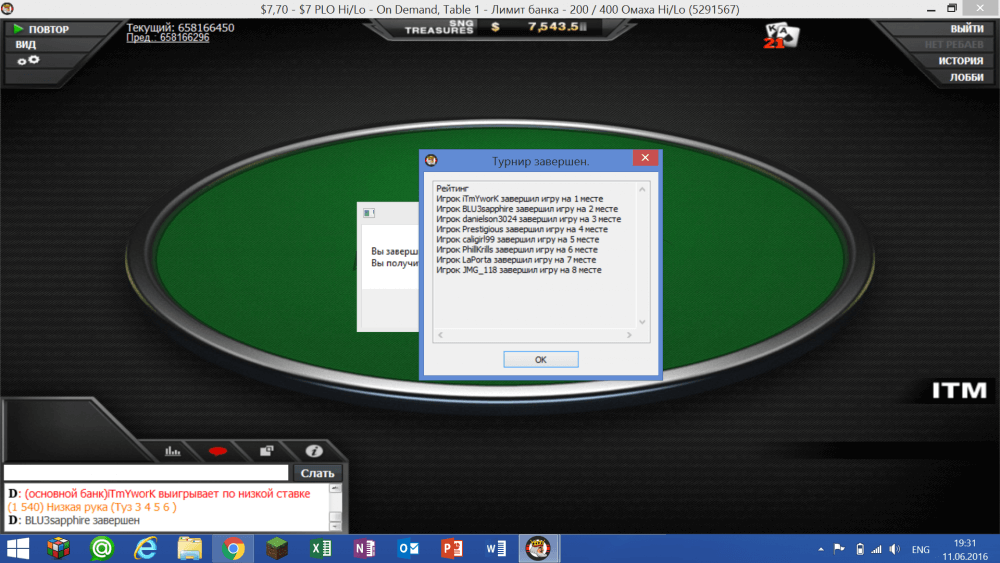
Task: Close the Турнир завершен dialog
Action: [x=645, y=160]
